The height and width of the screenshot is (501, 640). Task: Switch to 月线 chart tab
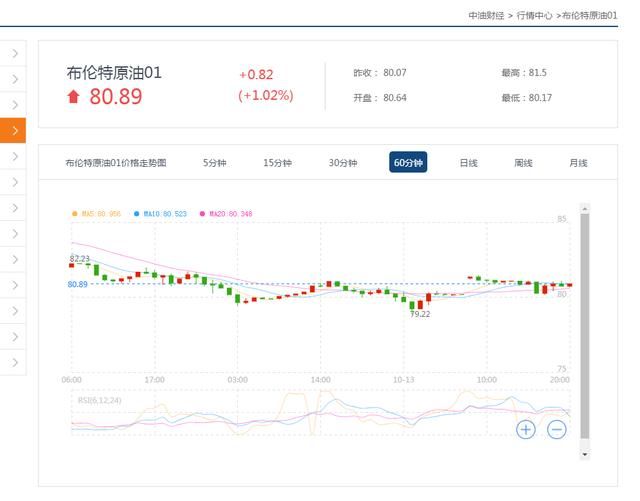pyautogui.click(x=578, y=163)
